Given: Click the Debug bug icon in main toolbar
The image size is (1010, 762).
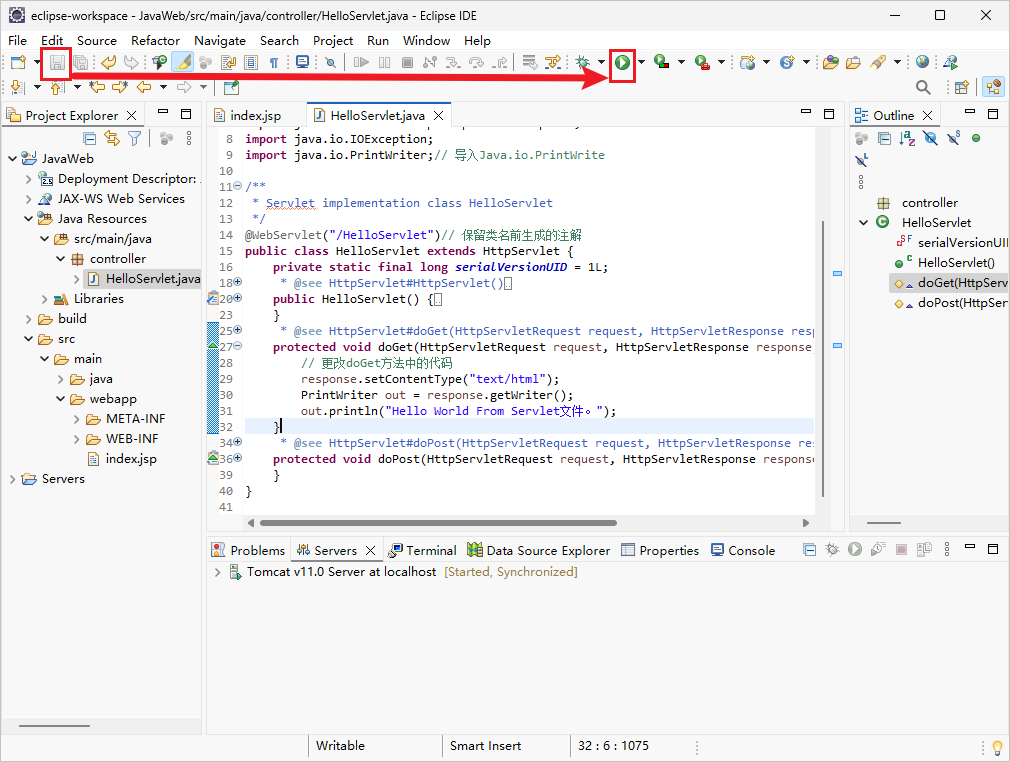Looking at the screenshot, I should 582,62.
